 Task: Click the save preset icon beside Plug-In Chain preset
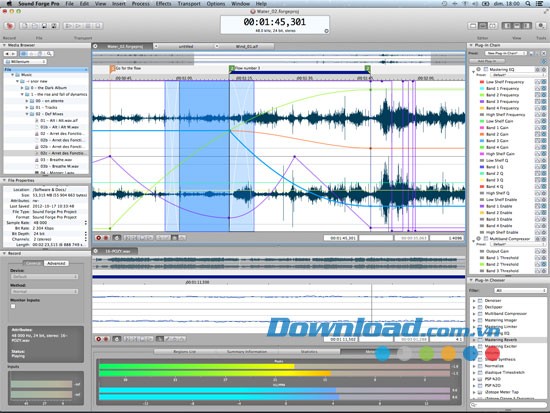532,53
